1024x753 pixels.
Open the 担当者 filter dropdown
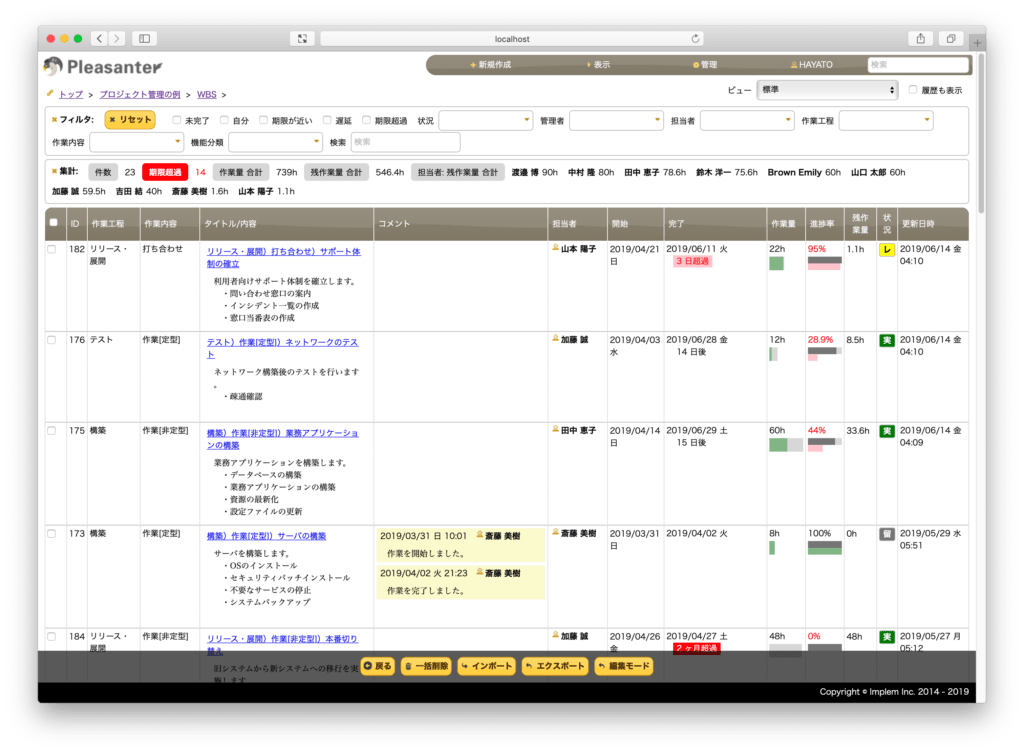pyautogui.click(x=746, y=120)
